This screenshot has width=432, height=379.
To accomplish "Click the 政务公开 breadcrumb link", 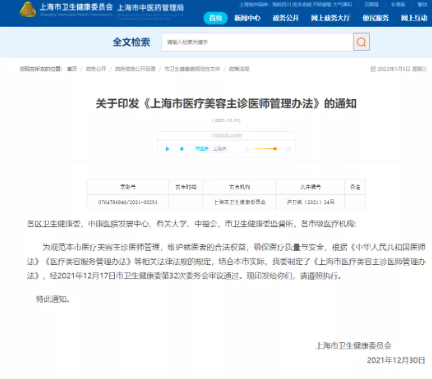I will [96, 69].
